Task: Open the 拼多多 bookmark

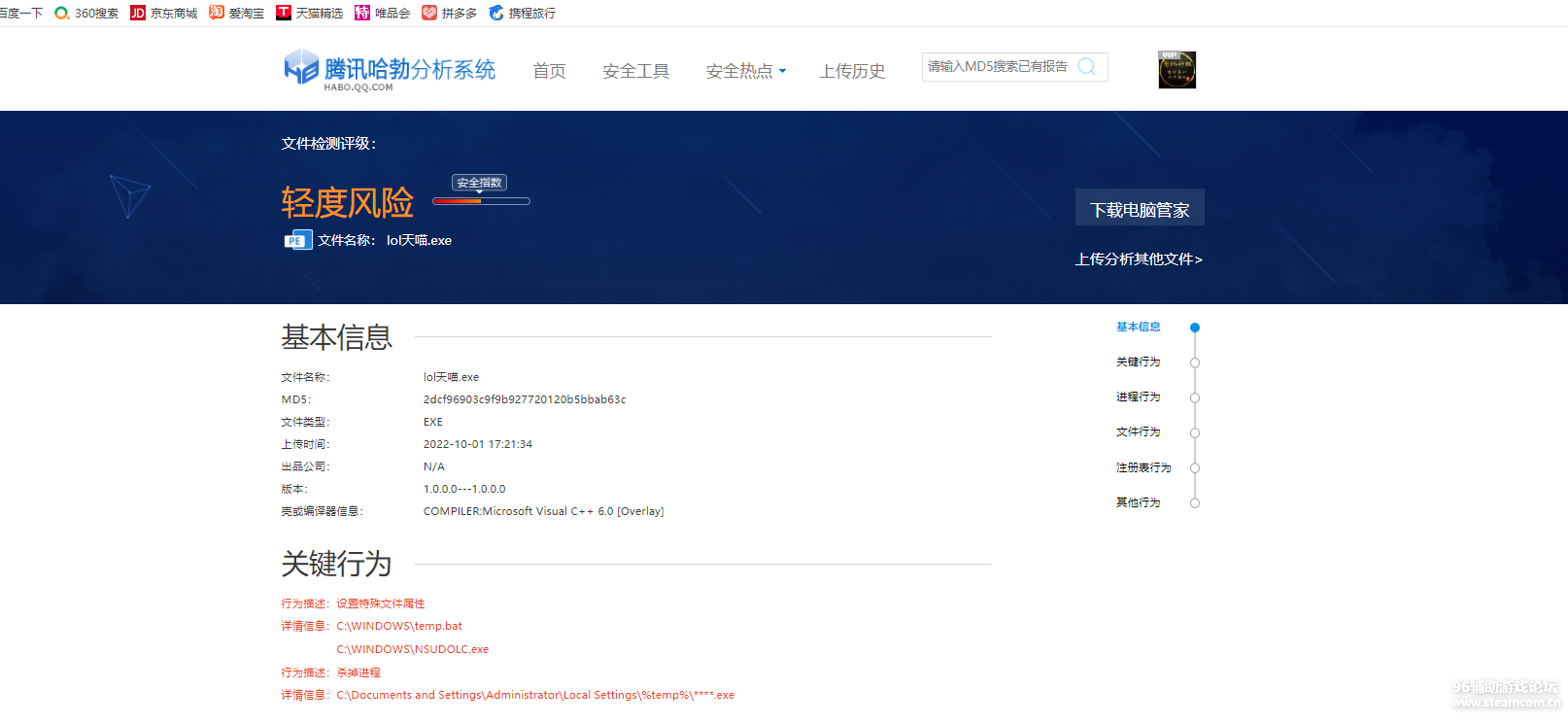Action: pos(449,14)
